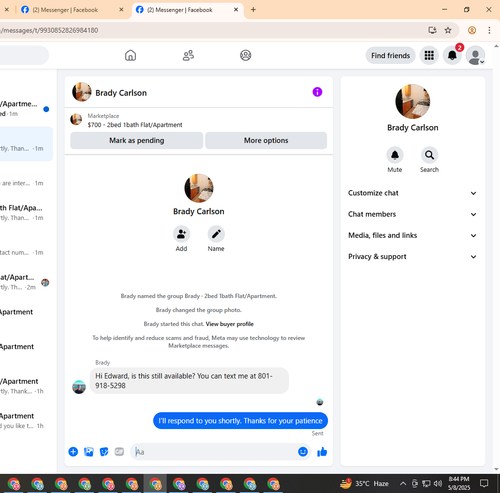Image resolution: width=500 pixels, height=493 pixels.
Task: Click the purple conversation information icon
Action: tap(317, 92)
